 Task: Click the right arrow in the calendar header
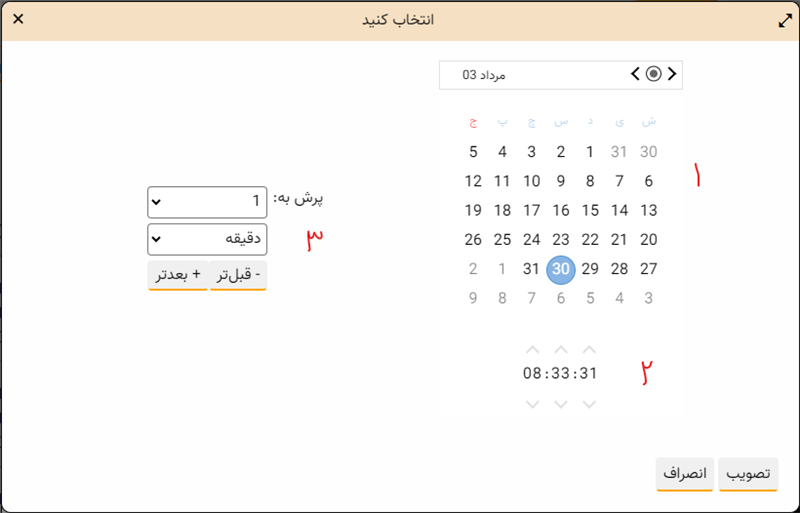click(672, 73)
